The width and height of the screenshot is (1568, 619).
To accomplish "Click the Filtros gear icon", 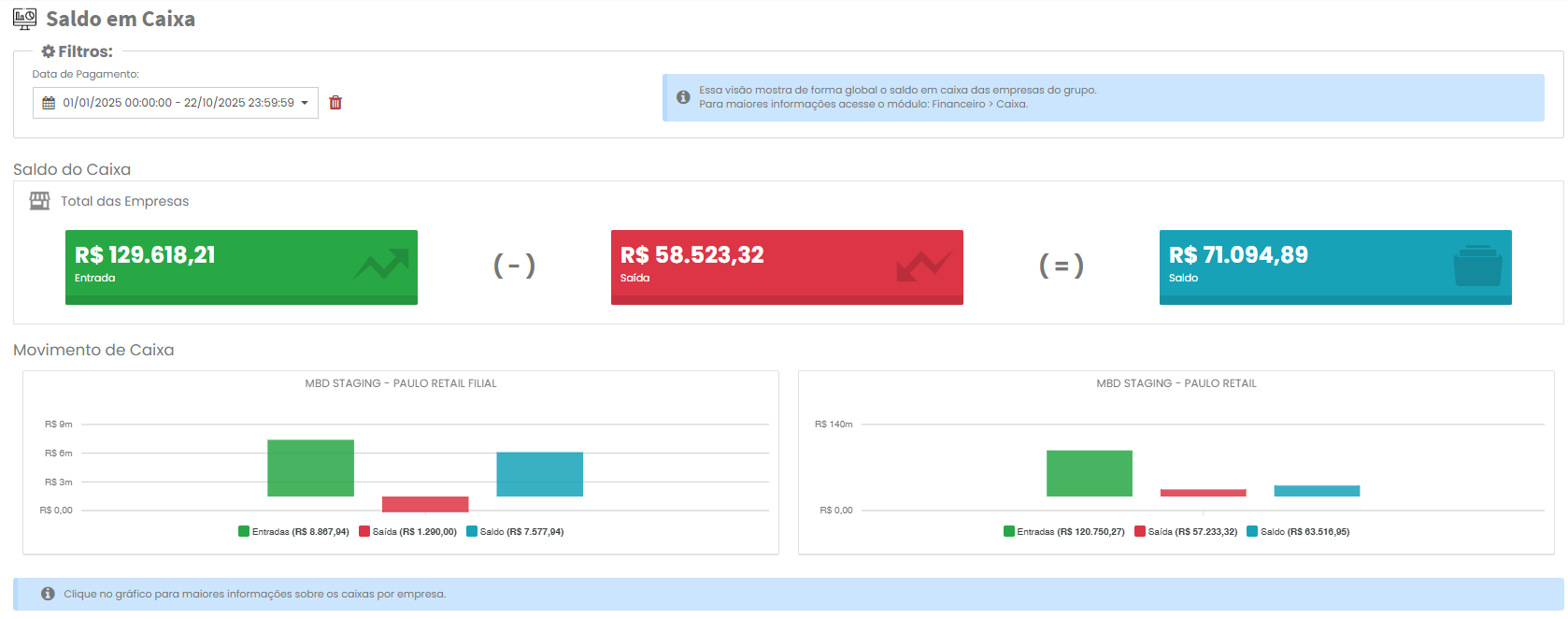I will click(48, 51).
